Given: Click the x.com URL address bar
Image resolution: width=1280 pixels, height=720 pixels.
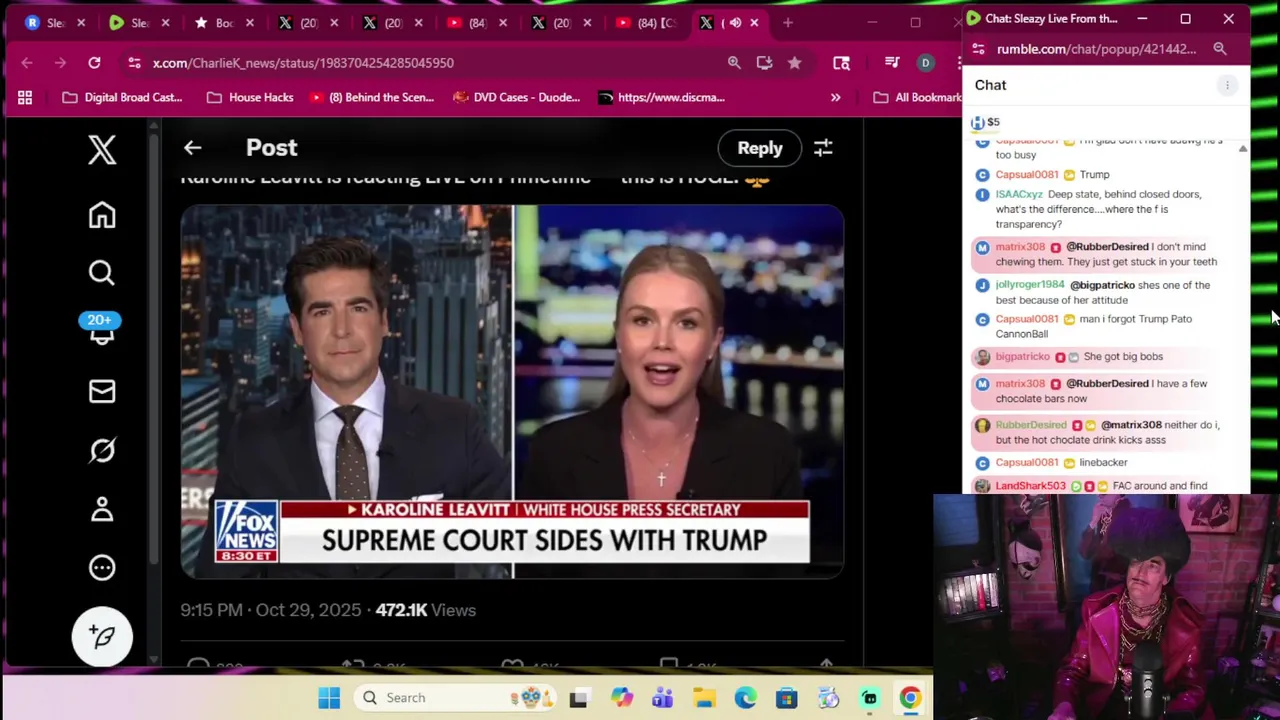Looking at the screenshot, I should (x=303, y=63).
